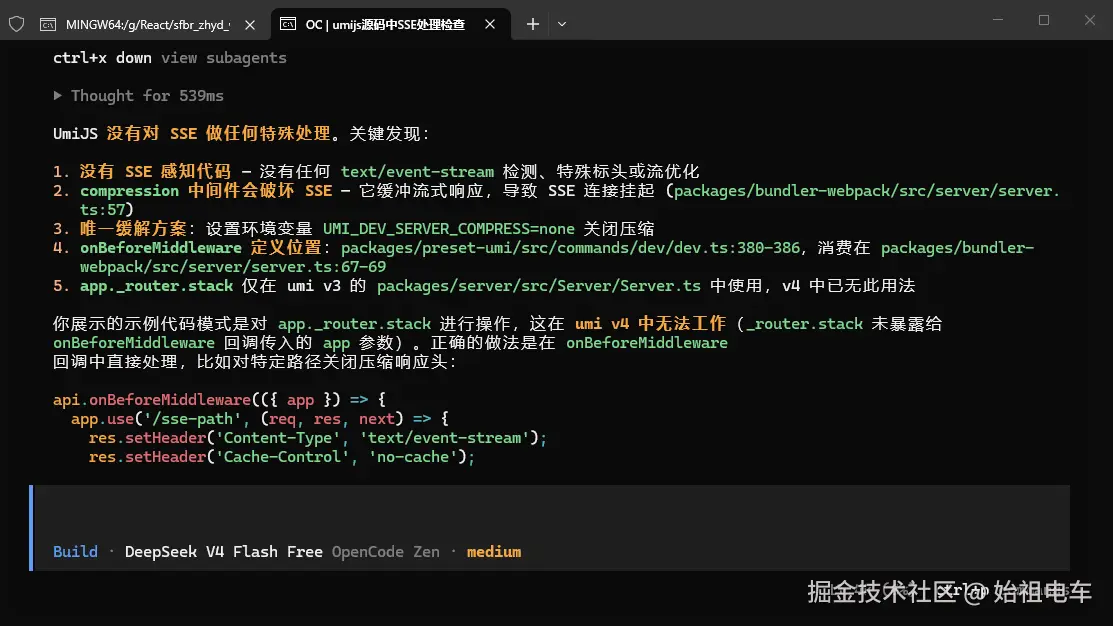Click the 'DeepSeek V4 Flash Free' model label

click(x=224, y=551)
